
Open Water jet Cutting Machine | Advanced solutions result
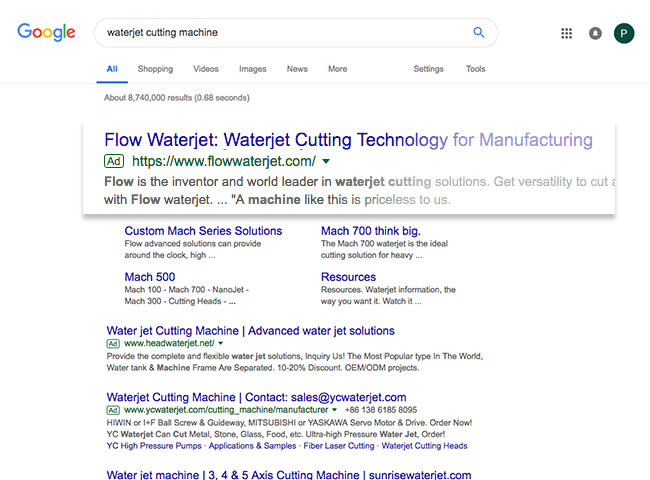click(250, 331)
